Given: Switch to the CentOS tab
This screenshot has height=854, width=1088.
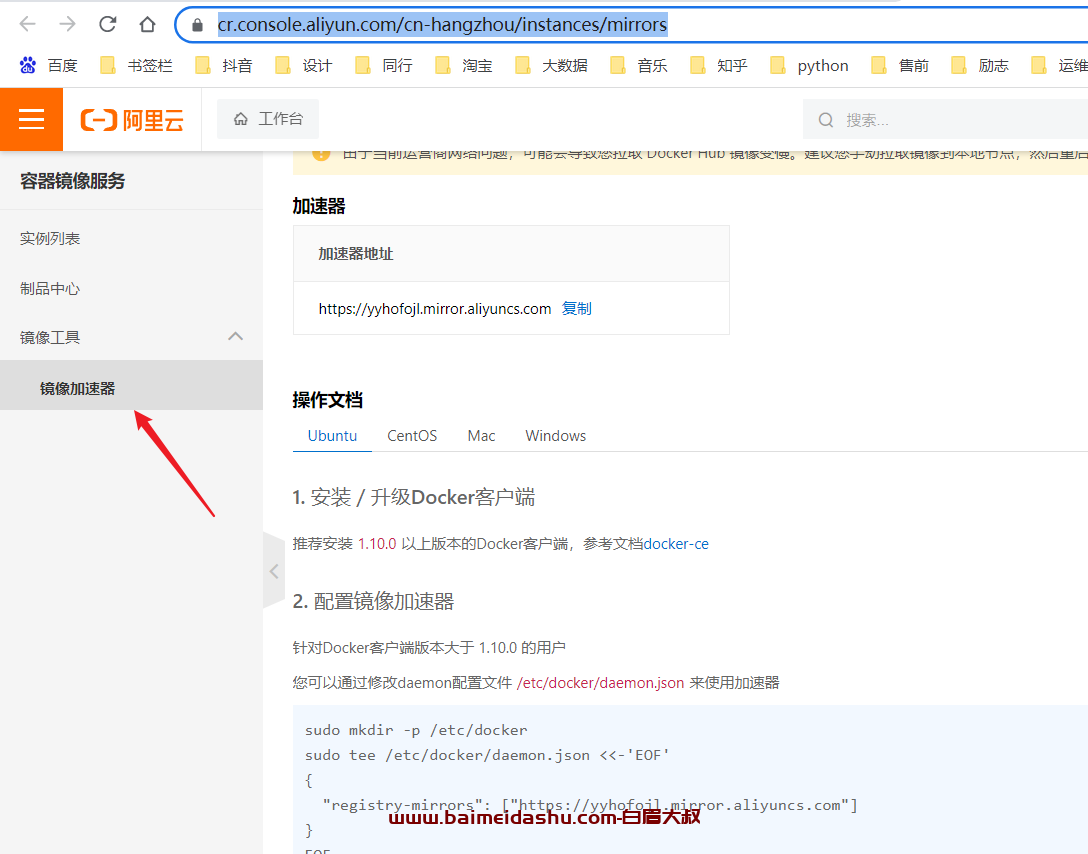Looking at the screenshot, I should pyautogui.click(x=412, y=436).
